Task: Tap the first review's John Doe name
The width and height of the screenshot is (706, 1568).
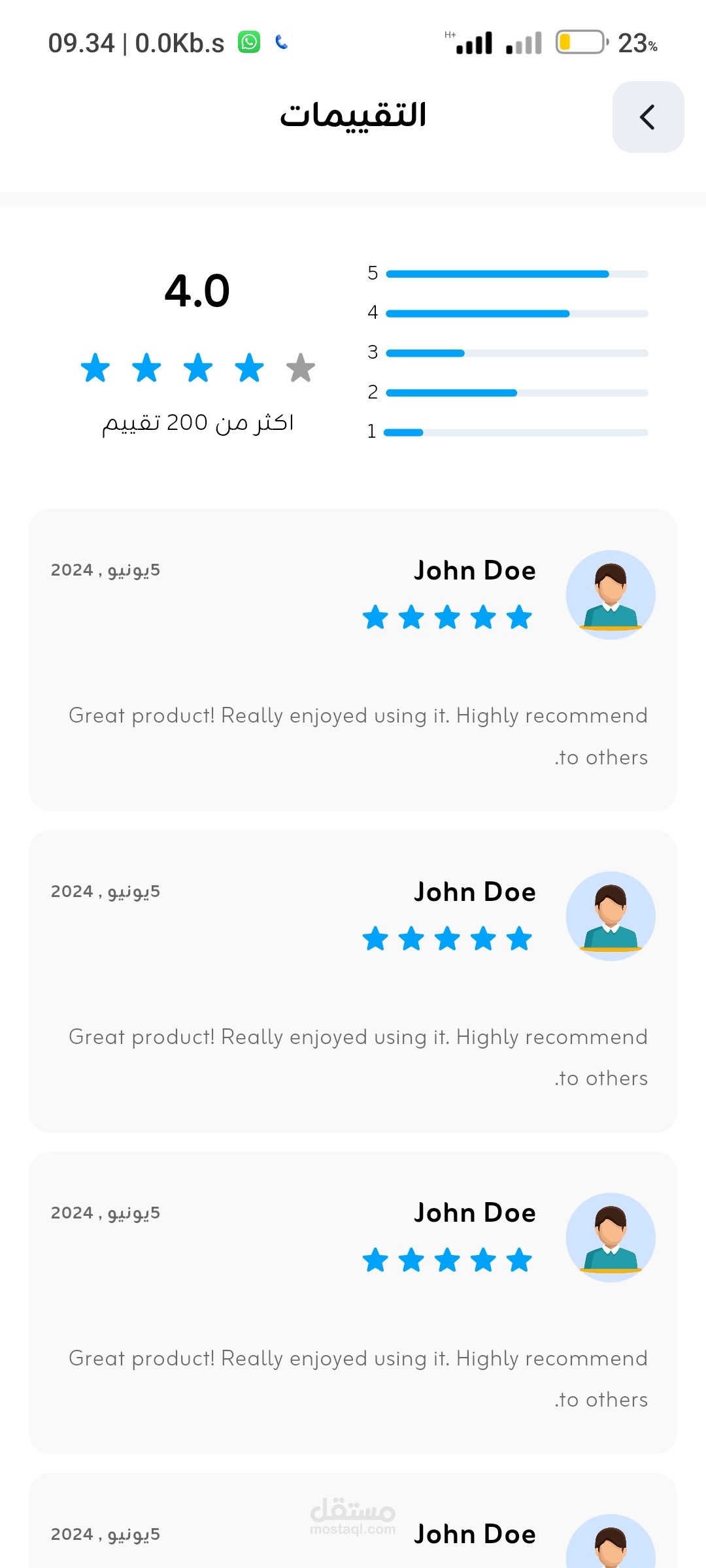Action: click(x=475, y=571)
